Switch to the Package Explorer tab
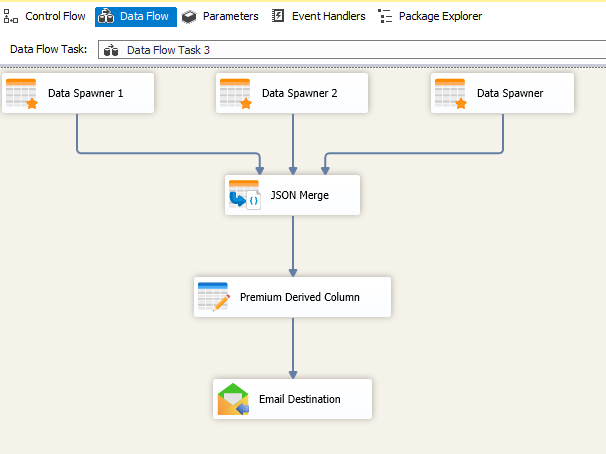This screenshot has height=454, width=606. (x=430, y=16)
